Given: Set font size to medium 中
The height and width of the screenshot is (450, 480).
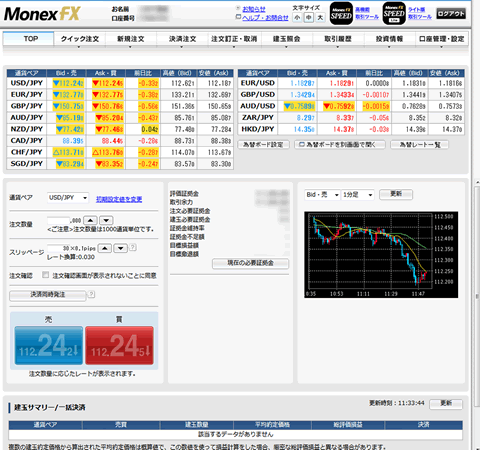Looking at the screenshot, I should [x=309, y=18].
